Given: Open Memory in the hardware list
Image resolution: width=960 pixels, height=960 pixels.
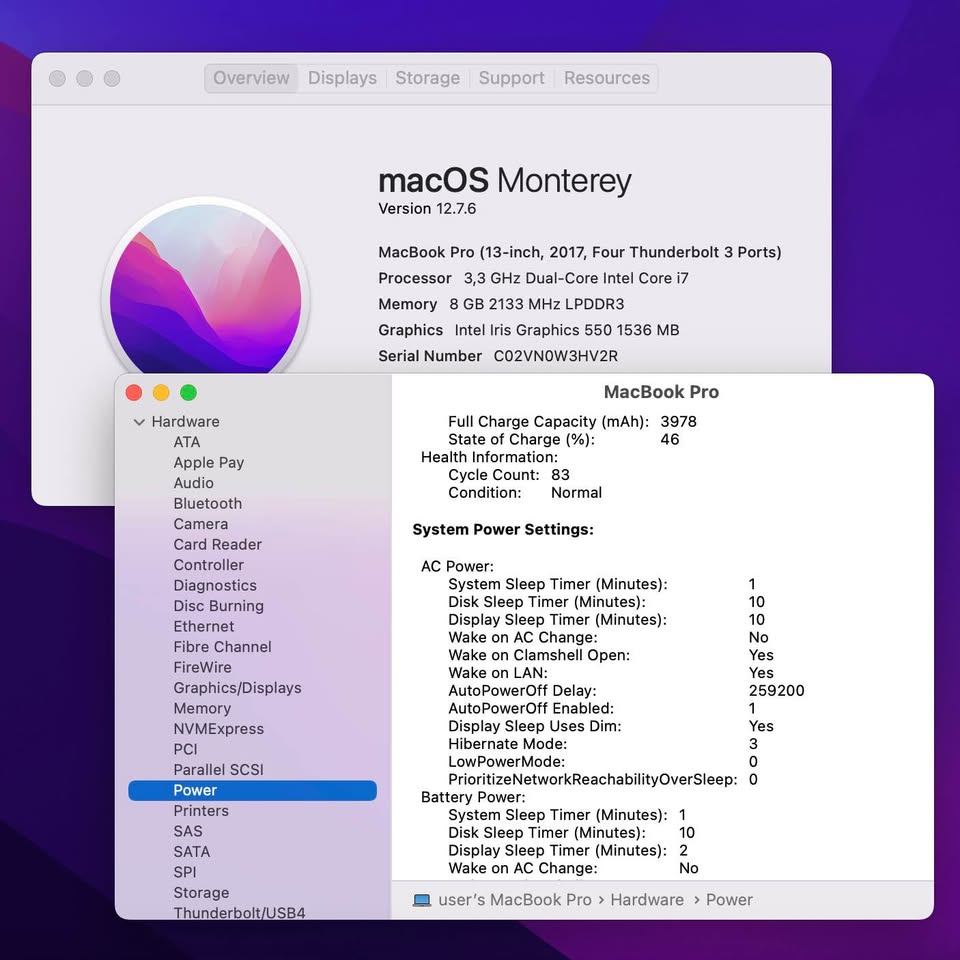Looking at the screenshot, I should [202, 708].
